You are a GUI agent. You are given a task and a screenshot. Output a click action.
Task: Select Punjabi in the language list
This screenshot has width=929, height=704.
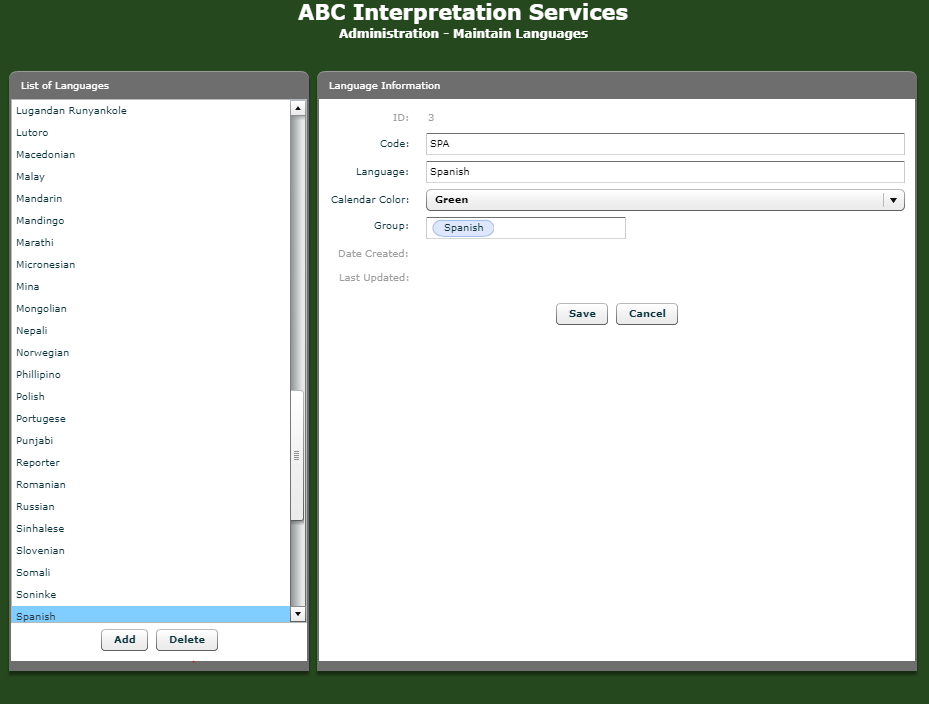[x=151, y=440]
